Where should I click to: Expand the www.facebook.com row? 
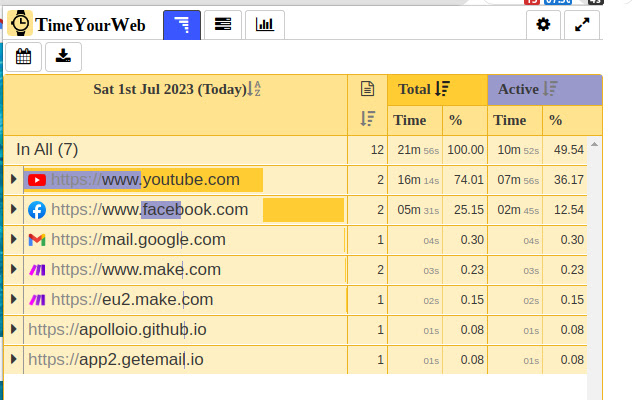(x=13, y=210)
